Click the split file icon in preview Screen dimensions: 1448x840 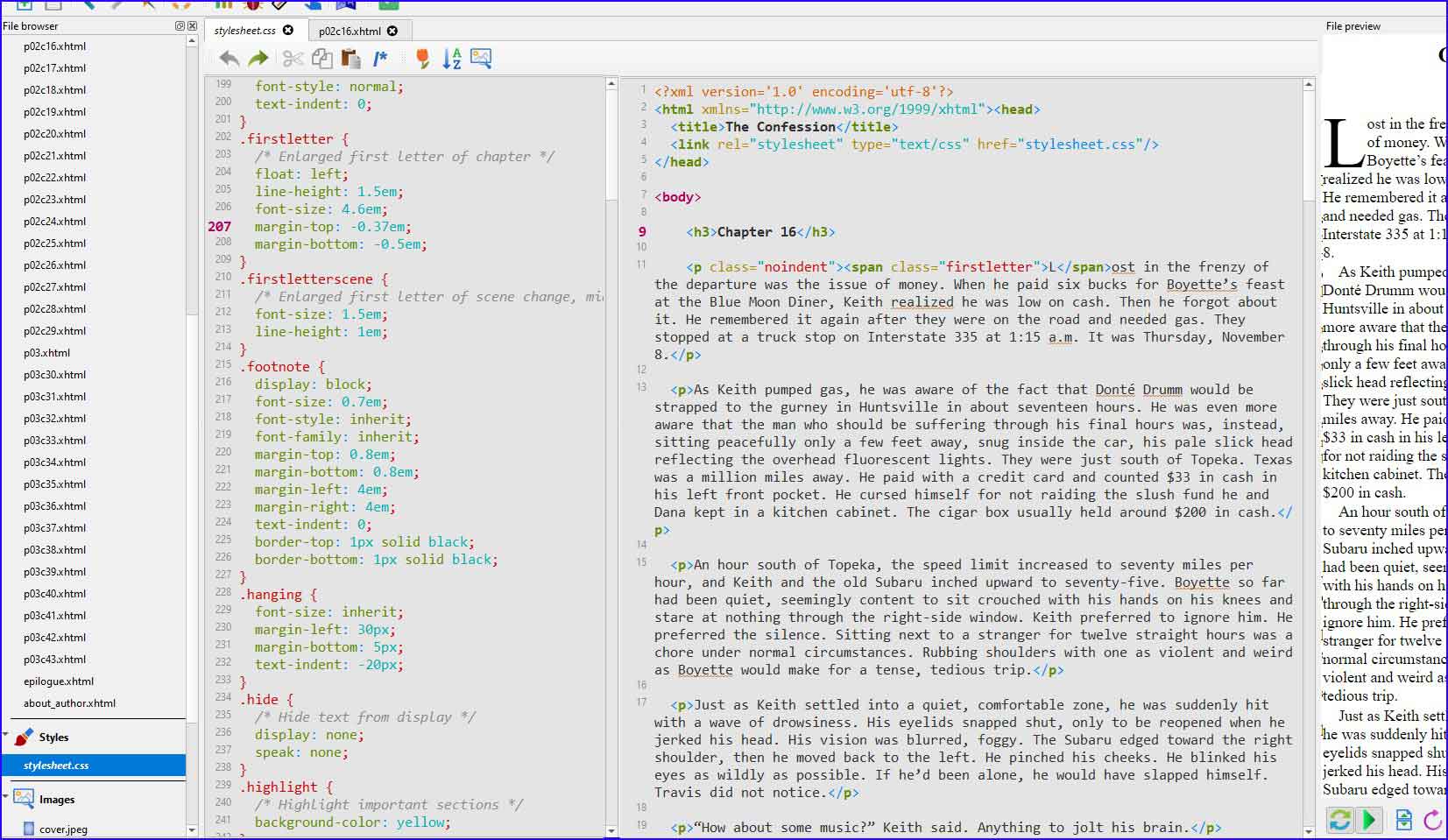1404,820
